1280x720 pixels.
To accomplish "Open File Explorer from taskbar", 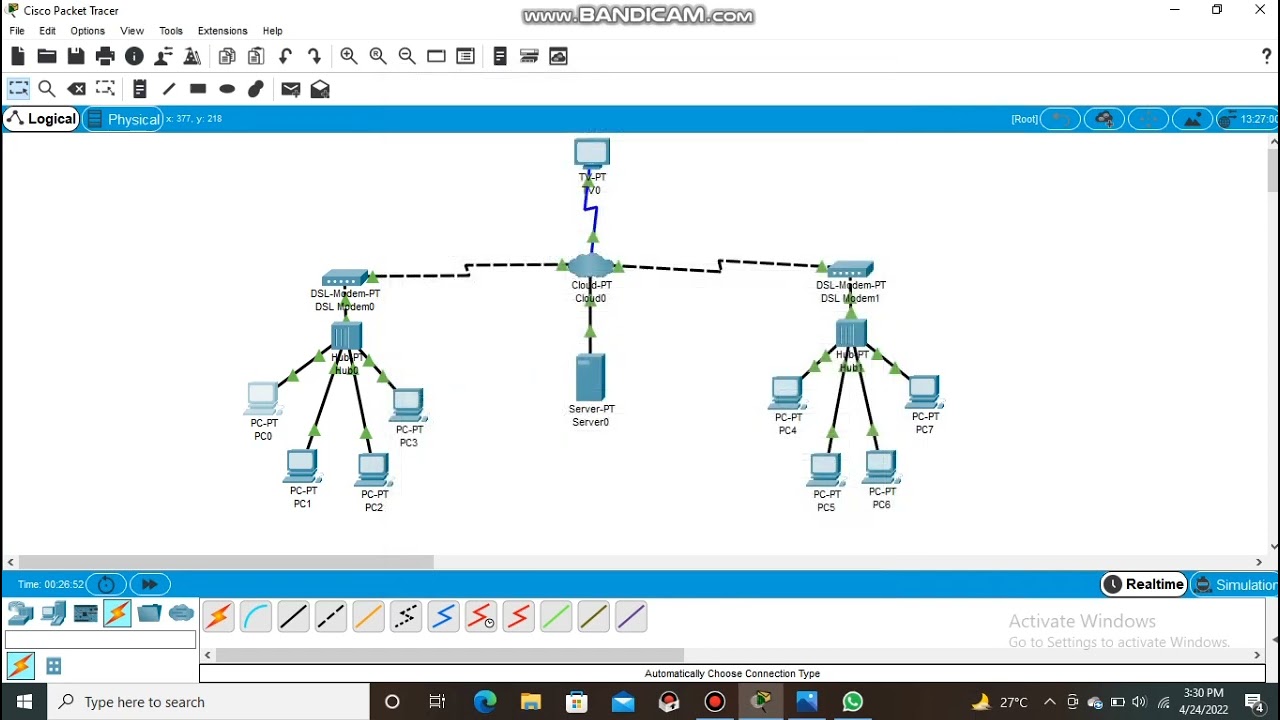I will tap(530, 702).
